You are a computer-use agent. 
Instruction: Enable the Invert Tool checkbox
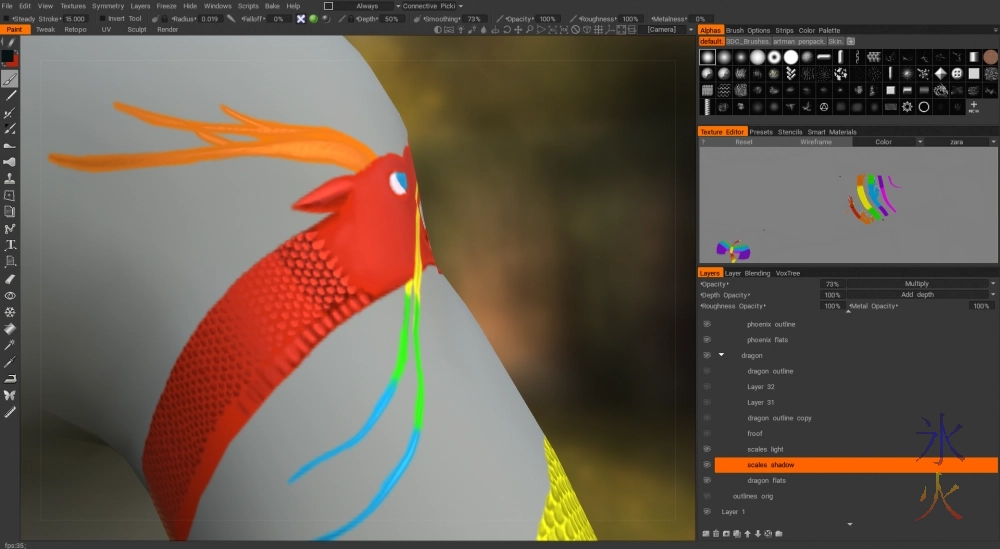click(x=103, y=19)
